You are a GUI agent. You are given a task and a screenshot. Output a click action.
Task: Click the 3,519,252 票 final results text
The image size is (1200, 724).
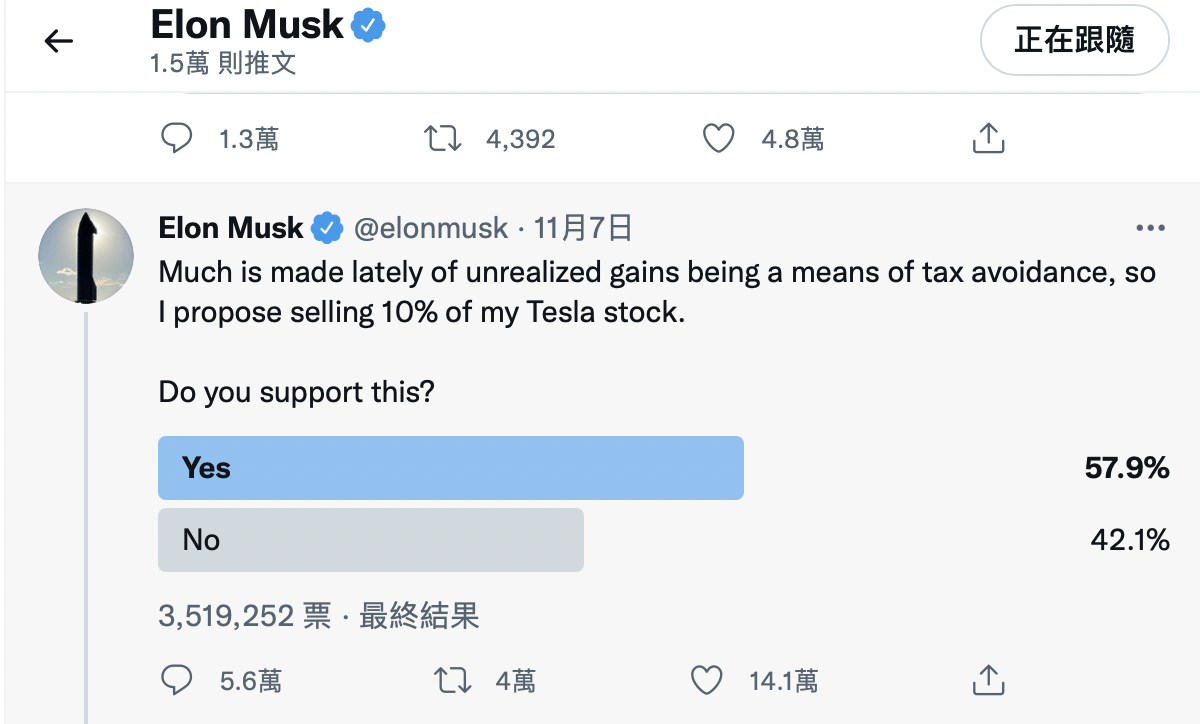pos(319,615)
